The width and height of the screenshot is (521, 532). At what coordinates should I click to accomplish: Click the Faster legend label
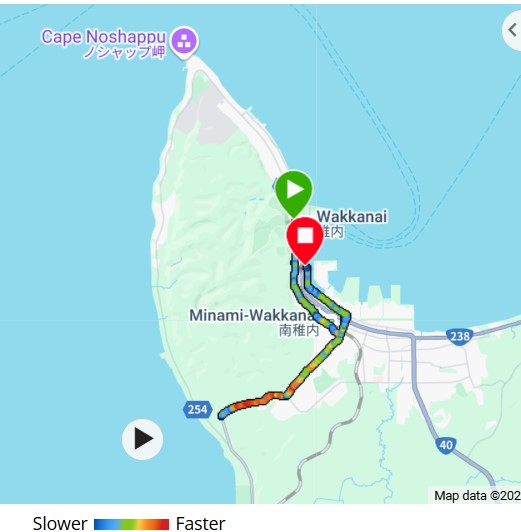(x=201, y=523)
